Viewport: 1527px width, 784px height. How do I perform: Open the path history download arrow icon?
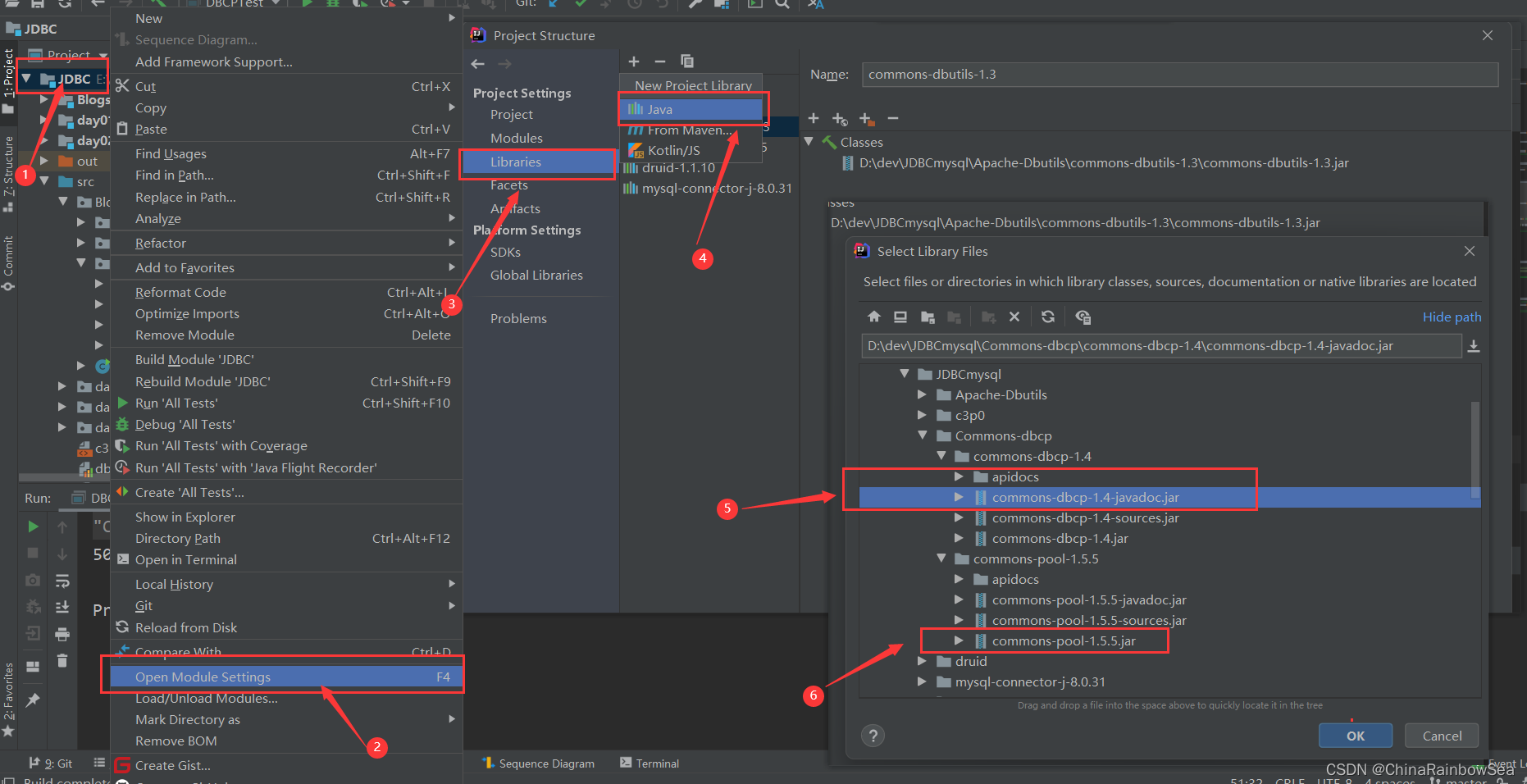point(1474,346)
